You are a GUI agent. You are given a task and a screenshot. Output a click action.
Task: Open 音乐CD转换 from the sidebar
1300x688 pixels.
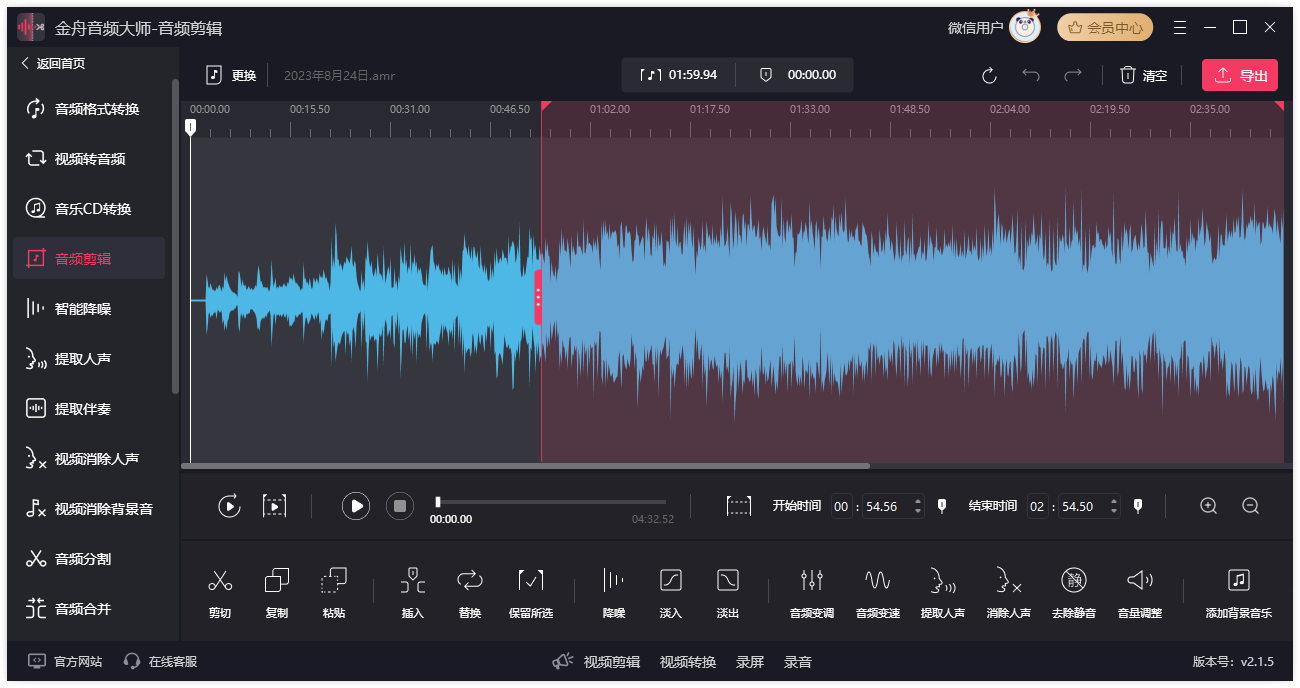[88, 209]
